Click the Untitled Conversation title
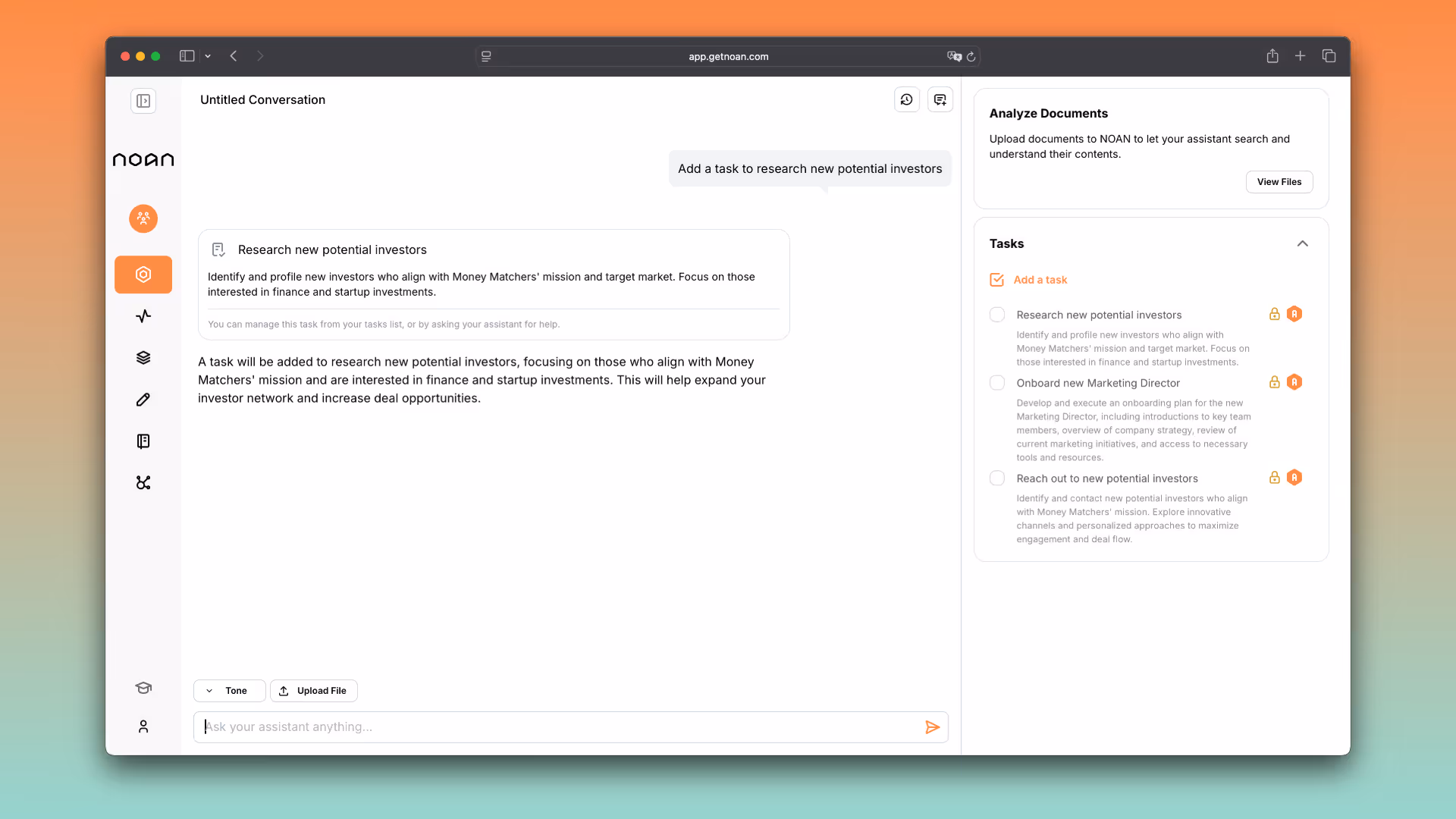The height and width of the screenshot is (819, 1456). pyautogui.click(x=262, y=100)
